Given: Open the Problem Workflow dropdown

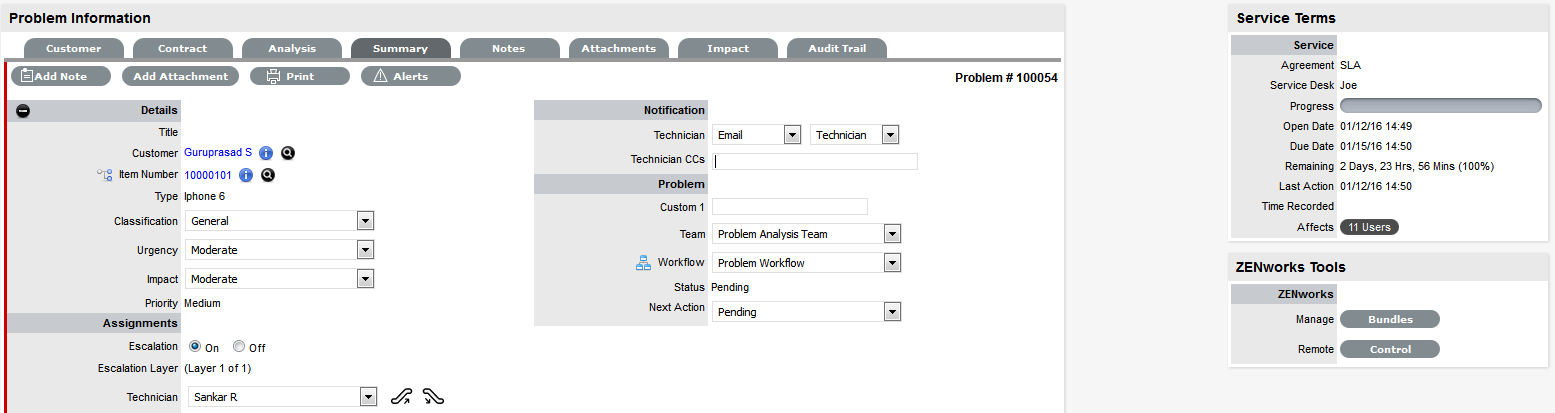Looking at the screenshot, I should 807,263.
